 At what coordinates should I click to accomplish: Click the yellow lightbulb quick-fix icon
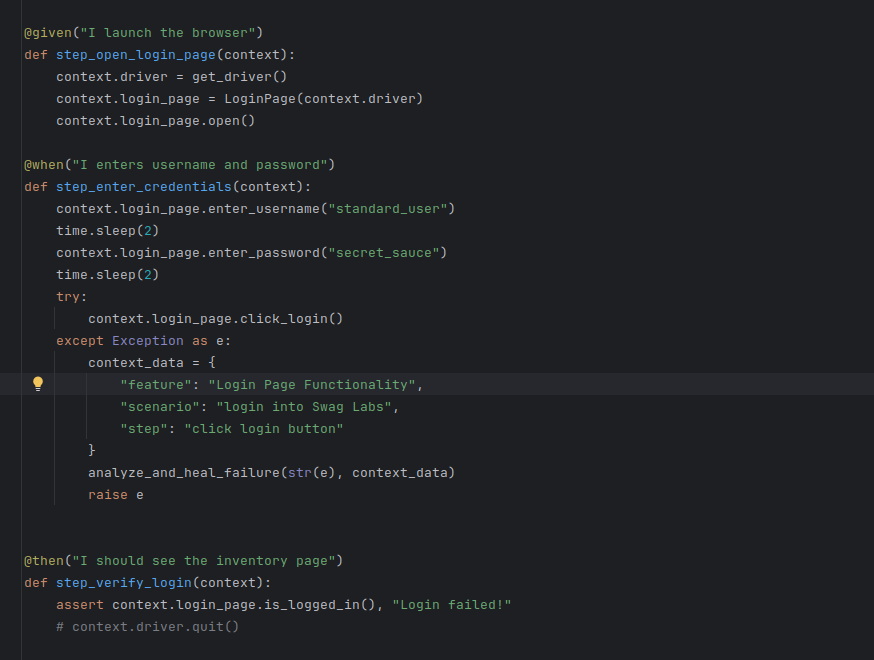38,384
